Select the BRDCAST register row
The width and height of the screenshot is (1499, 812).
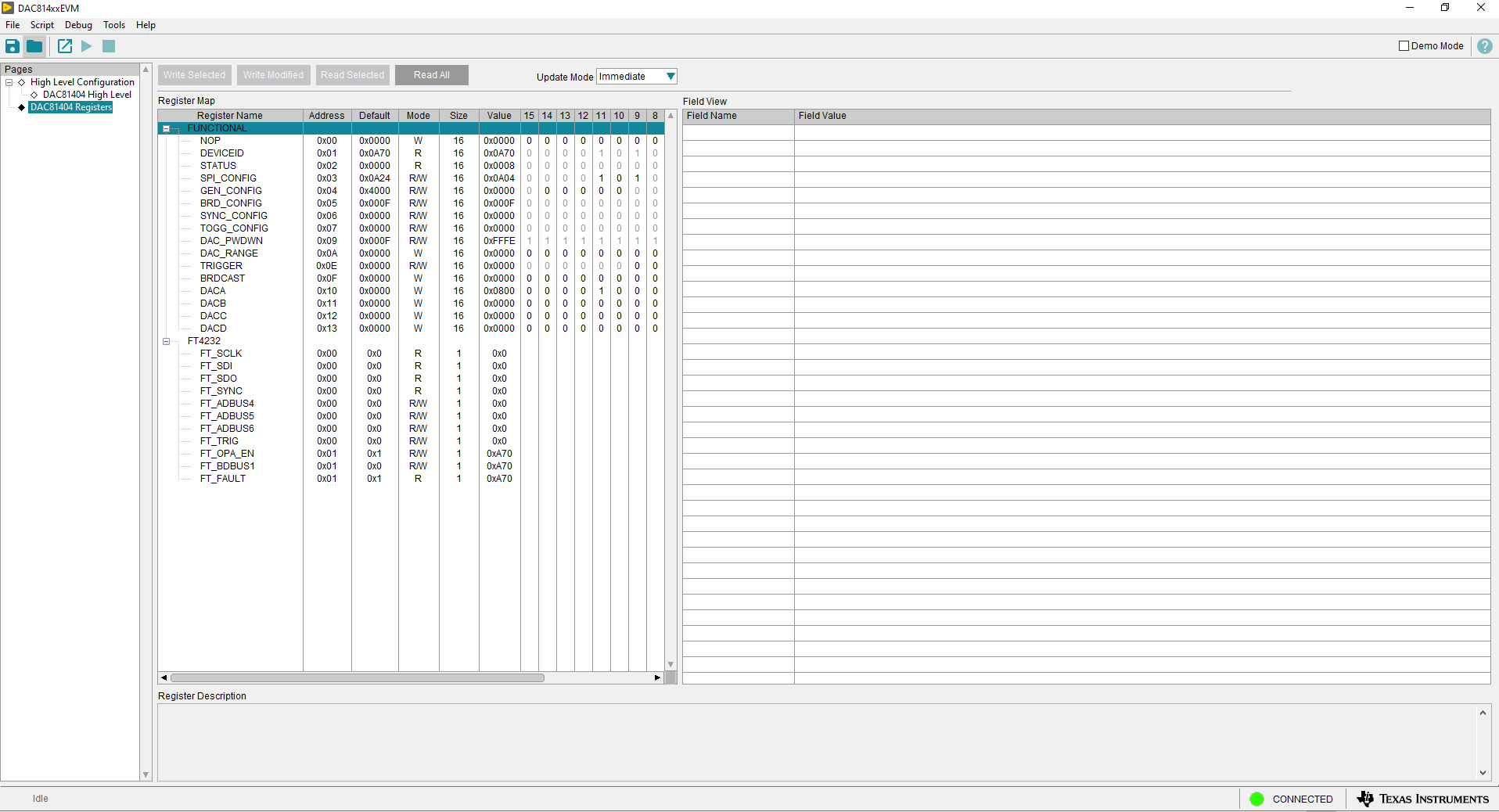coord(412,278)
